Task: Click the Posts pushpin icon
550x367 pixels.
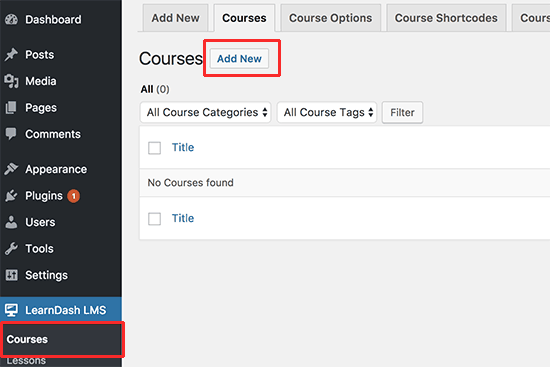Action: (11, 54)
